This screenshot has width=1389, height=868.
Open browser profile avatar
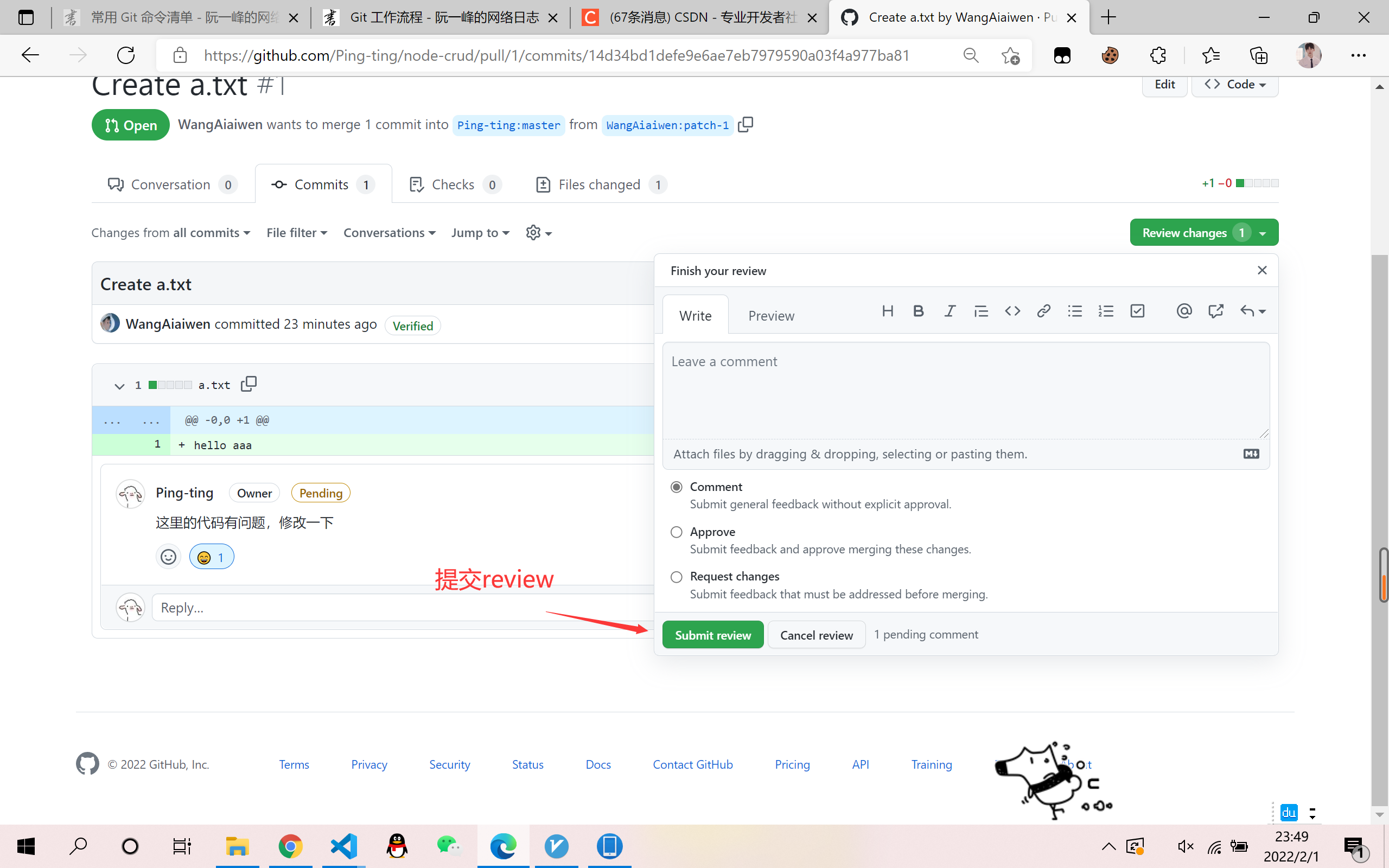pos(1309,56)
